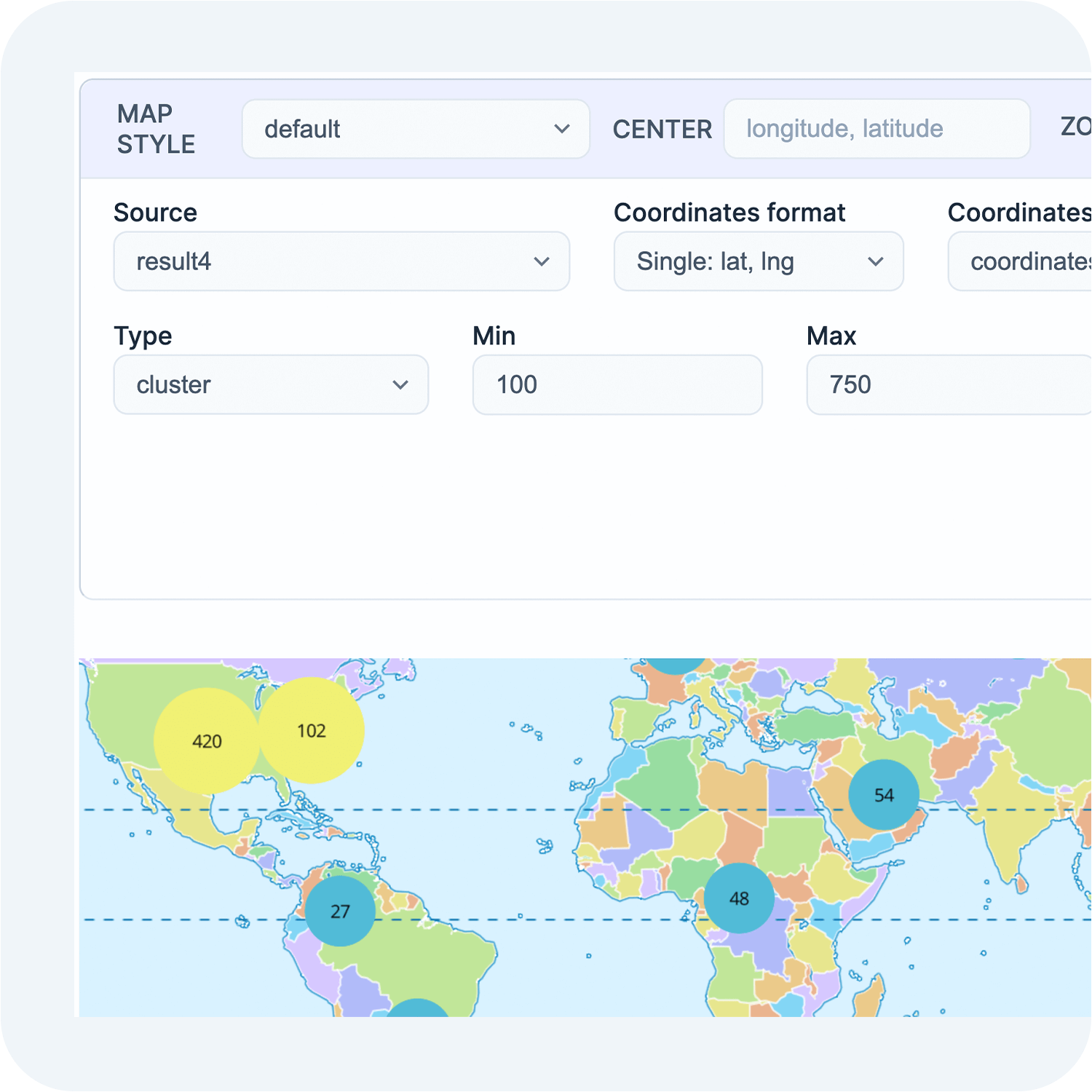Screen dimensions: 1092x1092
Task: Click the blue cluster showing 54
Action: [x=884, y=795]
